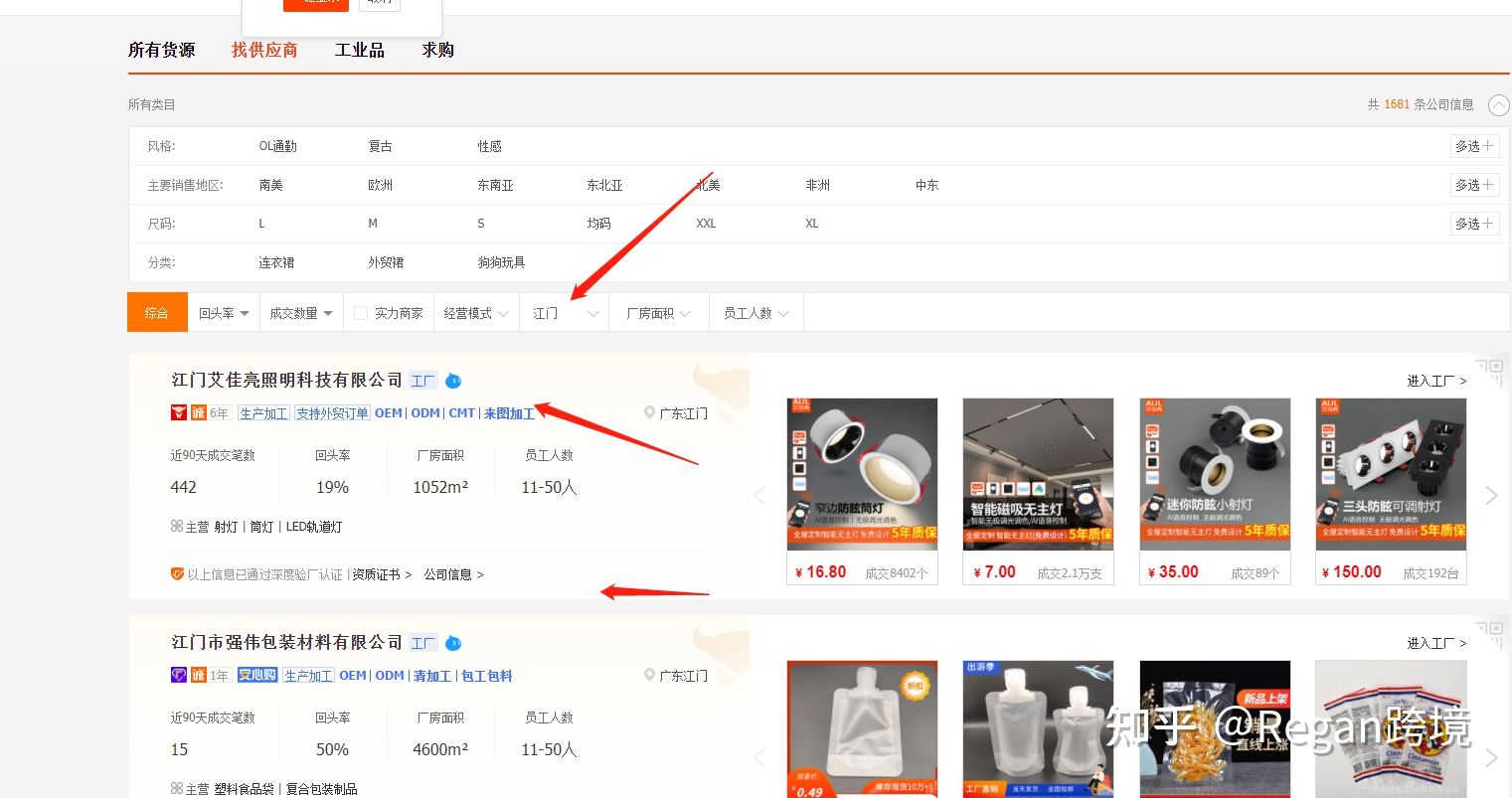The width and height of the screenshot is (1512, 798).
Task: Expand the 厂房面积 dropdown
Action: 658,313
